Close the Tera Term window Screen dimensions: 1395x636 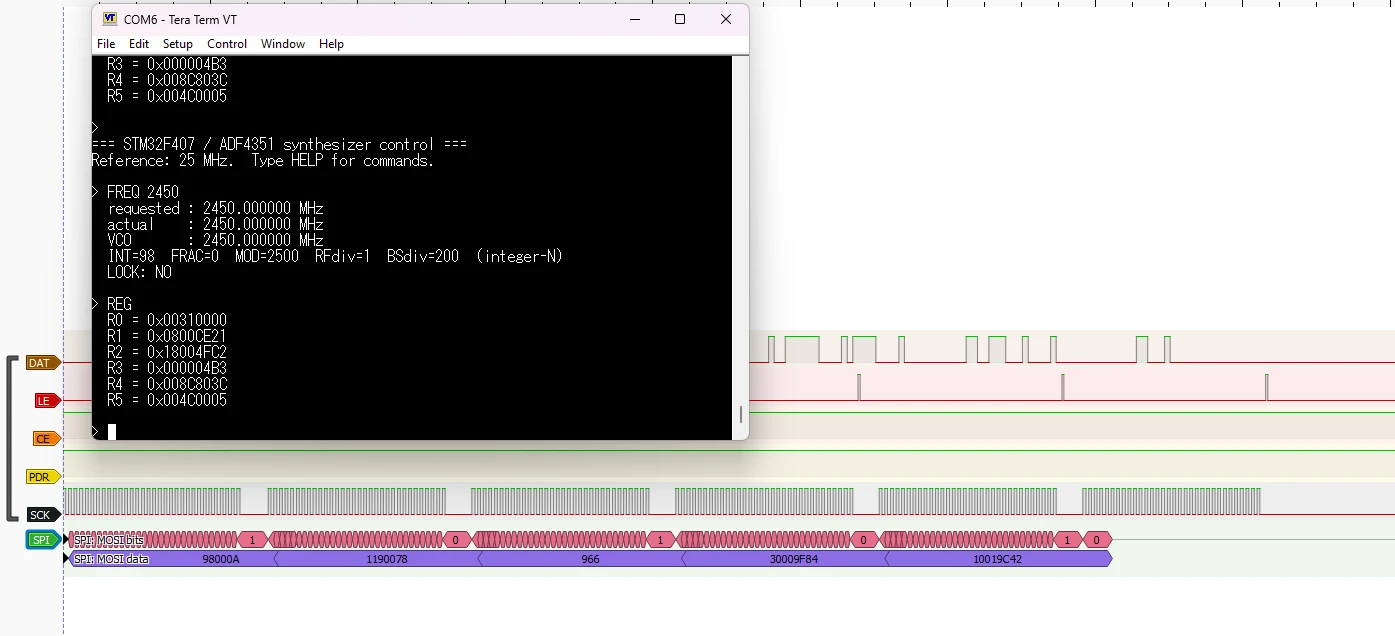pyautogui.click(x=726, y=19)
